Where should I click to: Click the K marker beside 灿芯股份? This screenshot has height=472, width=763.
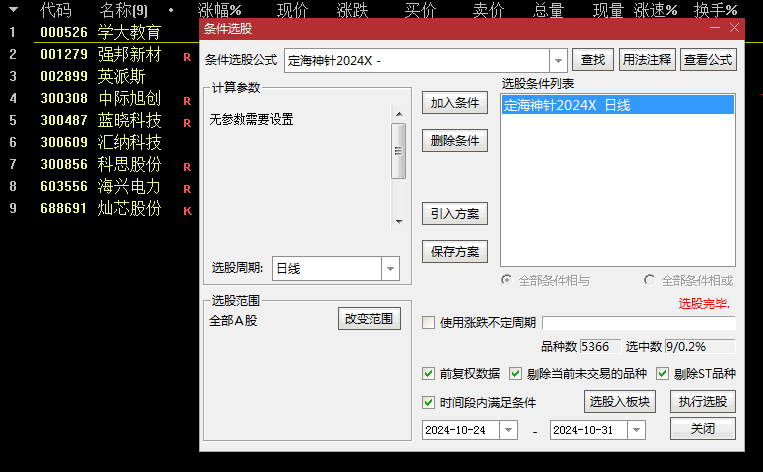tap(187, 211)
